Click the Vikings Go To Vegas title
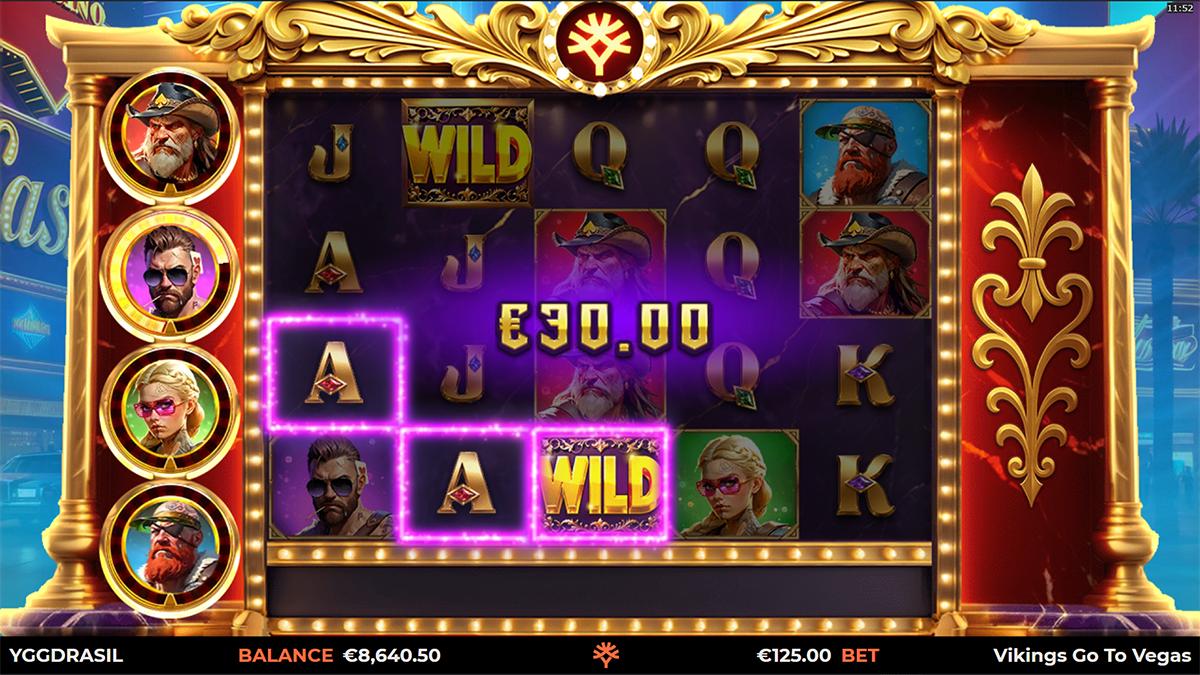 (1092, 656)
